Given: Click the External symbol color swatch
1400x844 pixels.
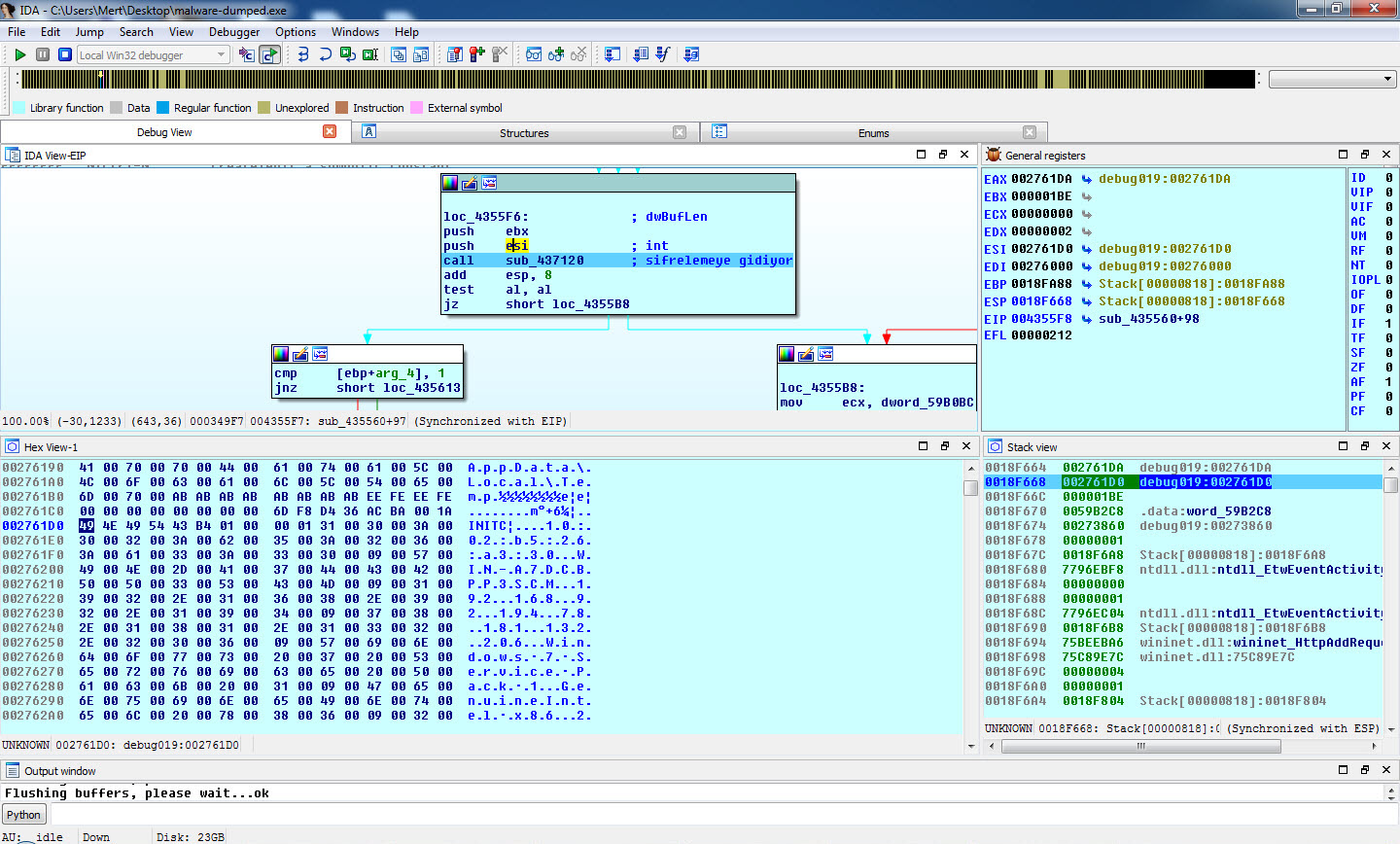Looking at the screenshot, I should click(417, 108).
